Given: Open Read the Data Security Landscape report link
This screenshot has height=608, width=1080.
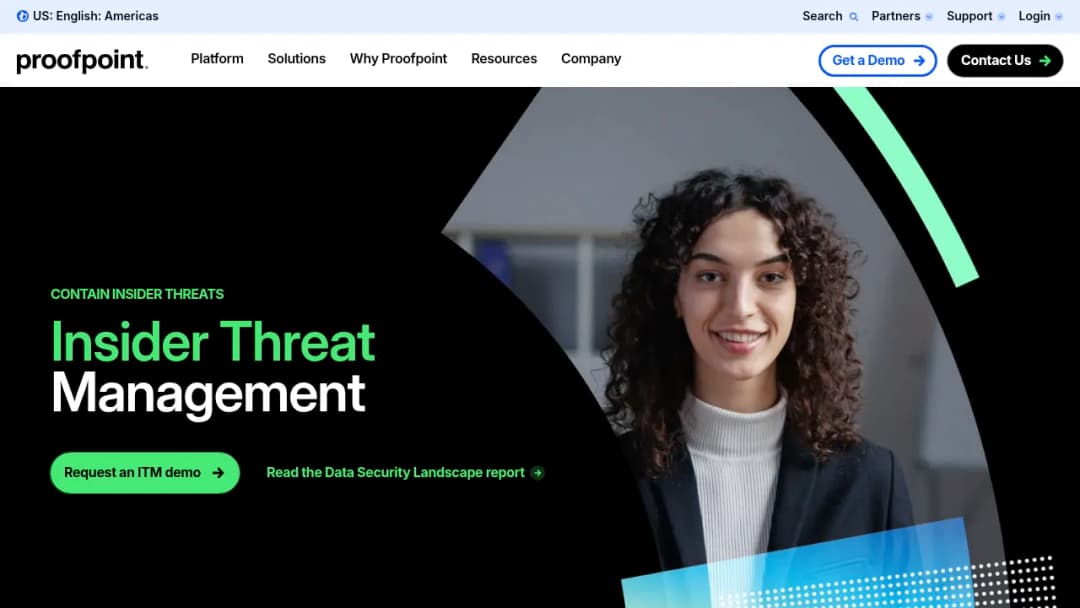Looking at the screenshot, I should [405, 472].
